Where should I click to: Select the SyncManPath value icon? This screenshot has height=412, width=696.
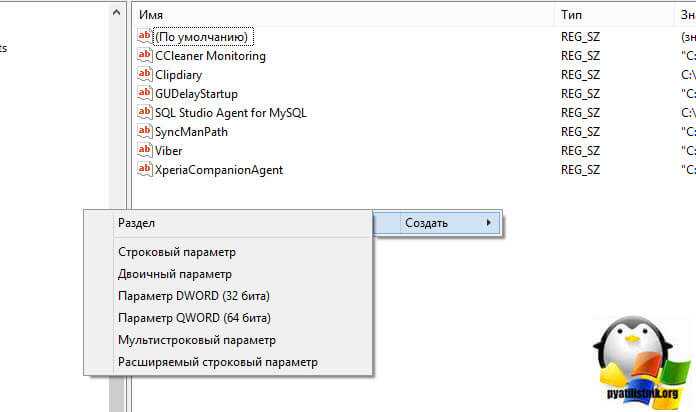[x=145, y=132]
